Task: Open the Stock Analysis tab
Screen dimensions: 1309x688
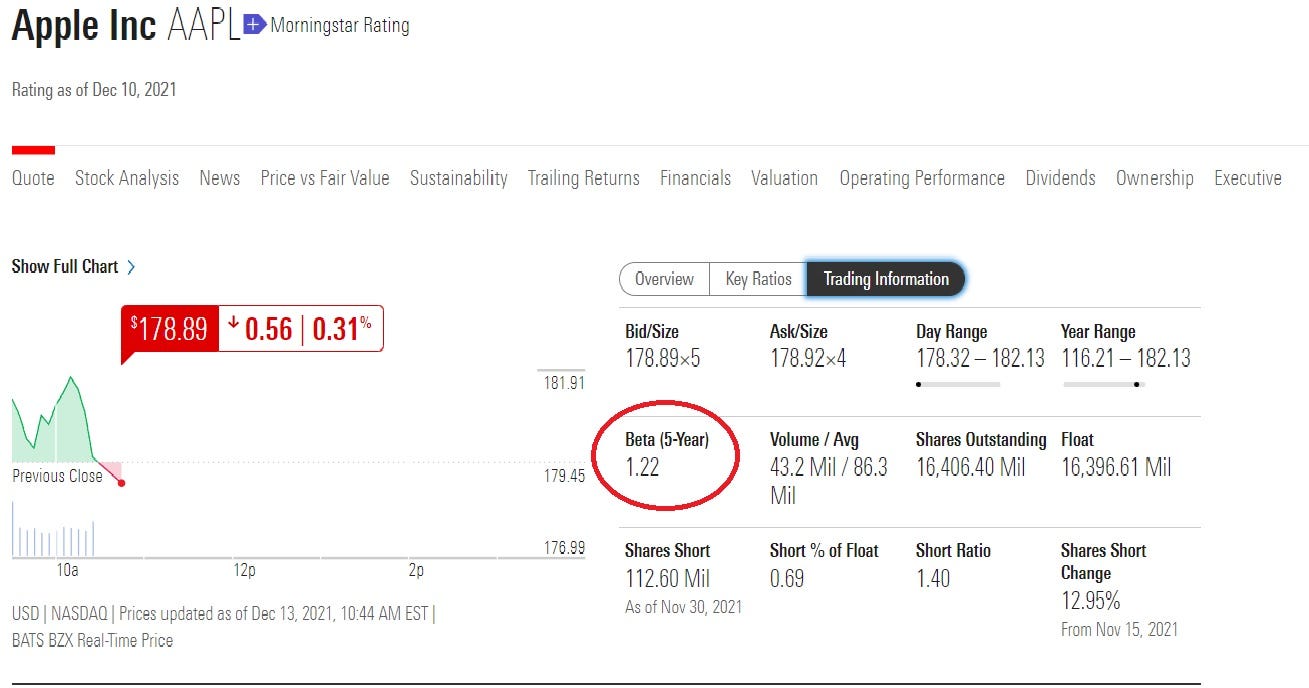Action: pyautogui.click(x=127, y=178)
